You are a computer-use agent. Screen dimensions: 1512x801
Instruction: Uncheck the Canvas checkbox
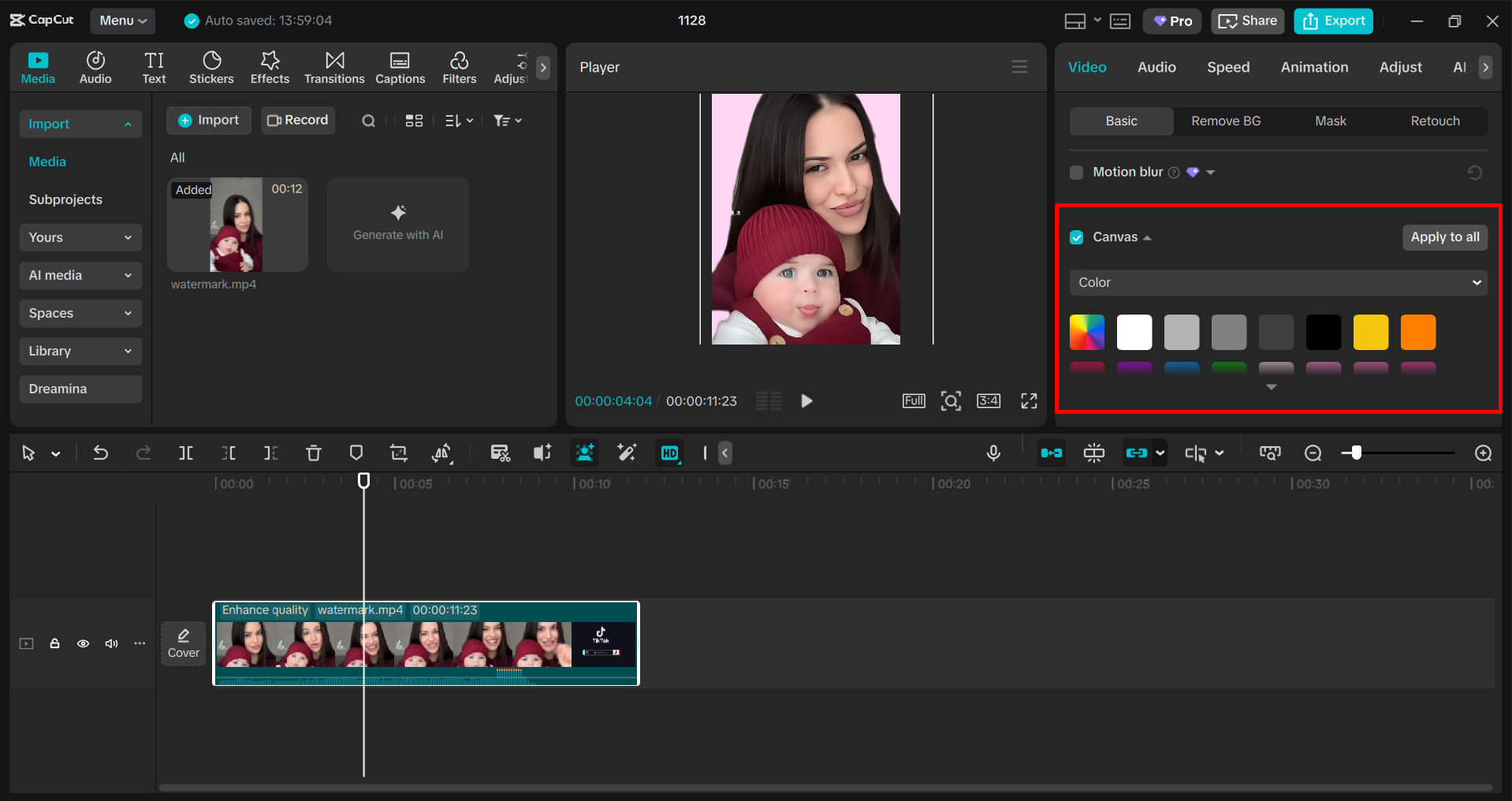click(1076, 237)
